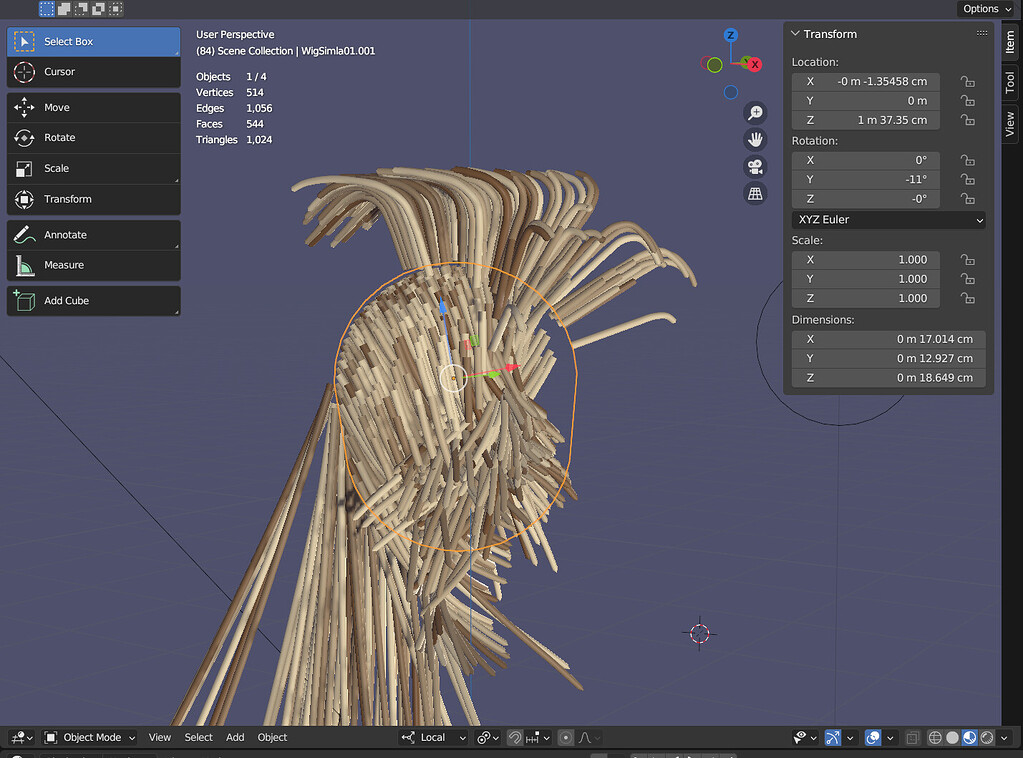
Task: Choose the Annotate tool
Action: coord(93,235)
